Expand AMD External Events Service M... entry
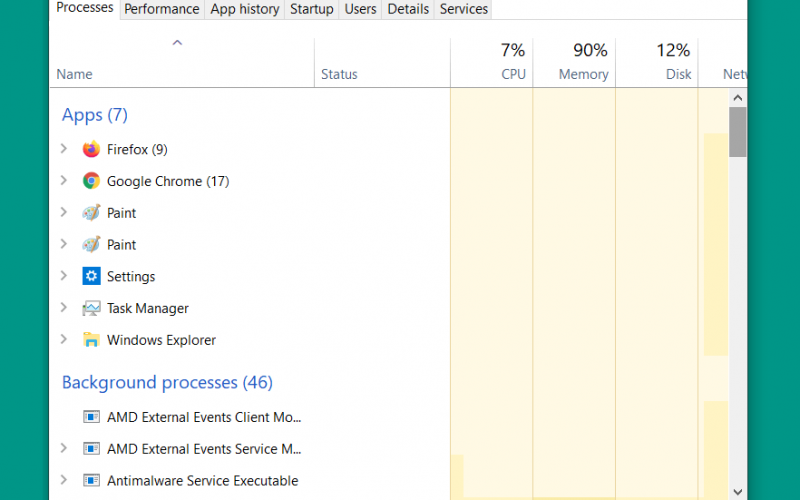The height and width of the screenshot is (500, 800). click(x=64, y=448)
